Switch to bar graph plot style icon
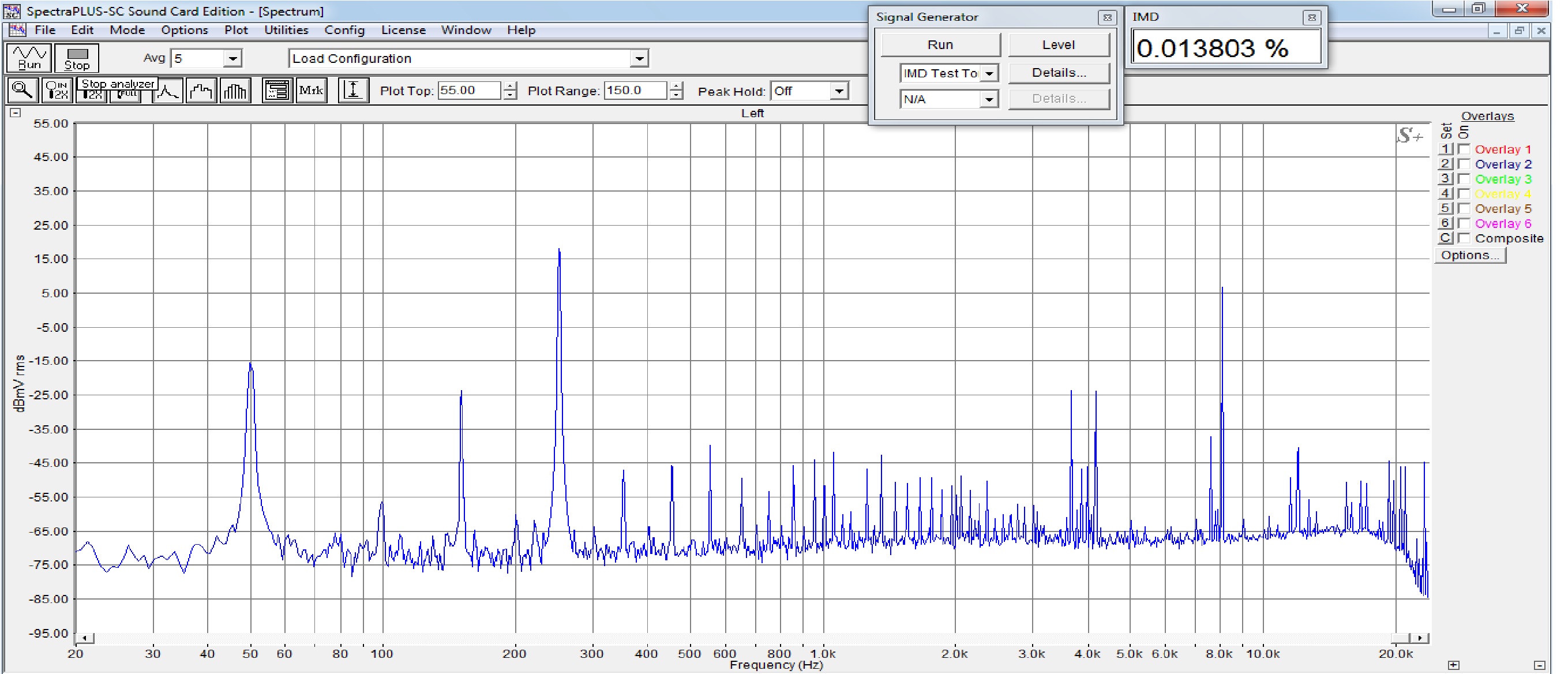 235,91
